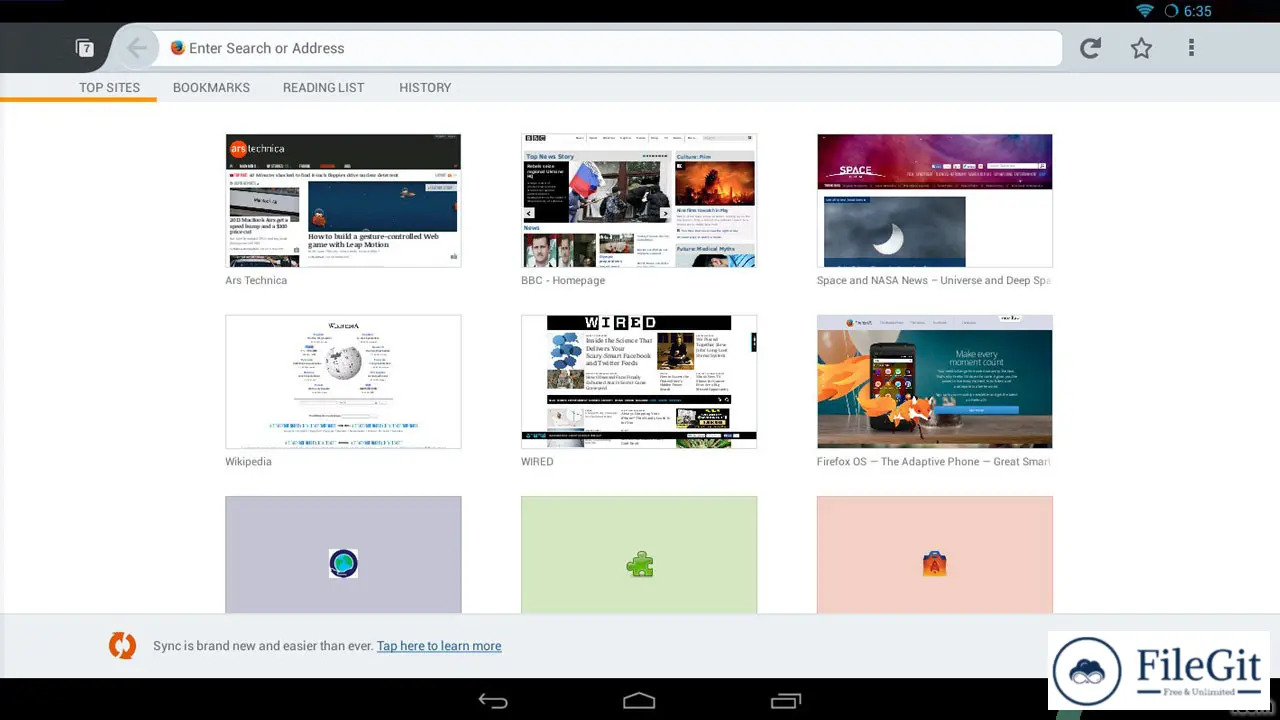1280x720 pixels.
Task: Open the tabs counter icon
Action: pyautogui.click(x=85, y=48)
